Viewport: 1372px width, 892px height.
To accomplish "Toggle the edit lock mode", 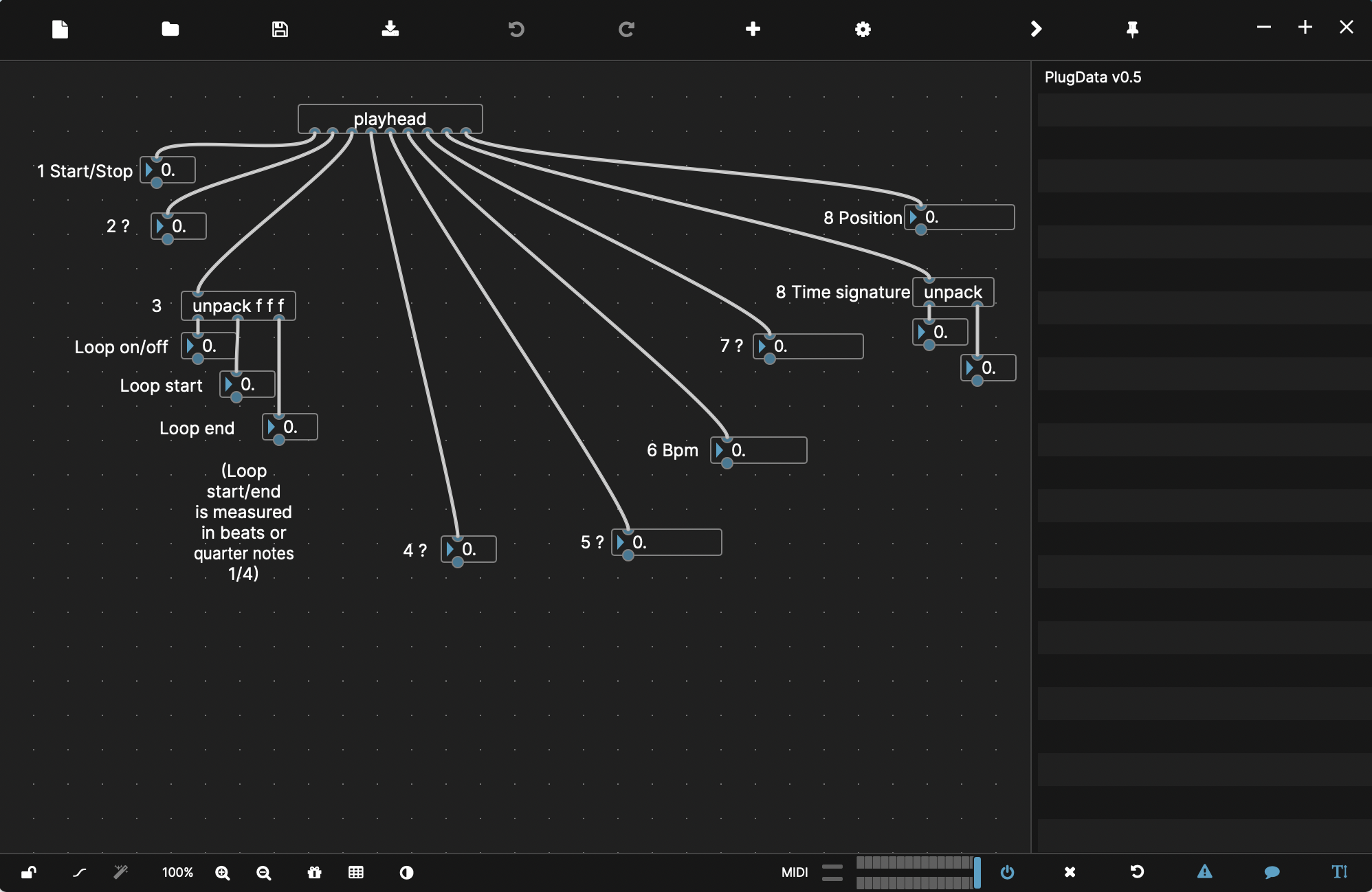I will 28,873.
